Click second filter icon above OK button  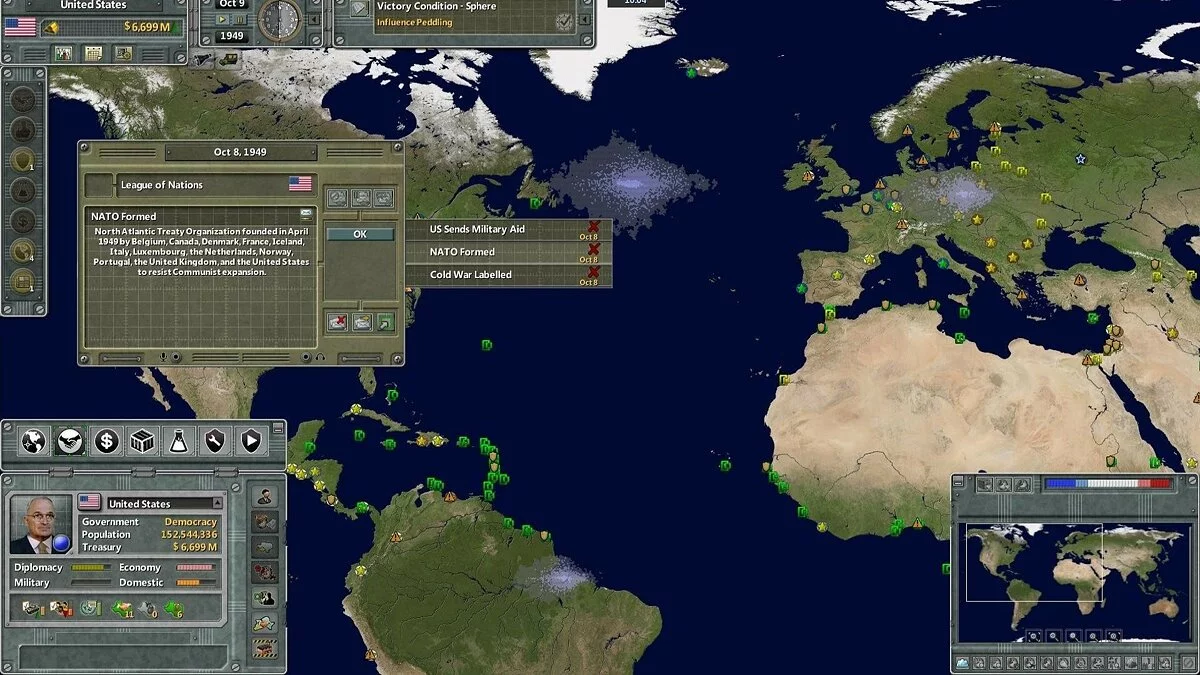point(361,198)
